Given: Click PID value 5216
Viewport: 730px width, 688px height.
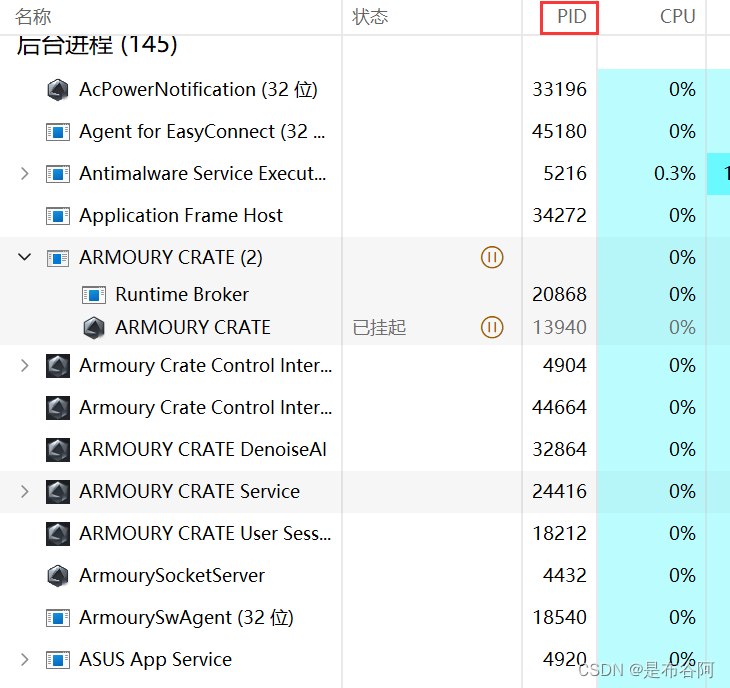Looking at the screenshot, I should point(565,174).
